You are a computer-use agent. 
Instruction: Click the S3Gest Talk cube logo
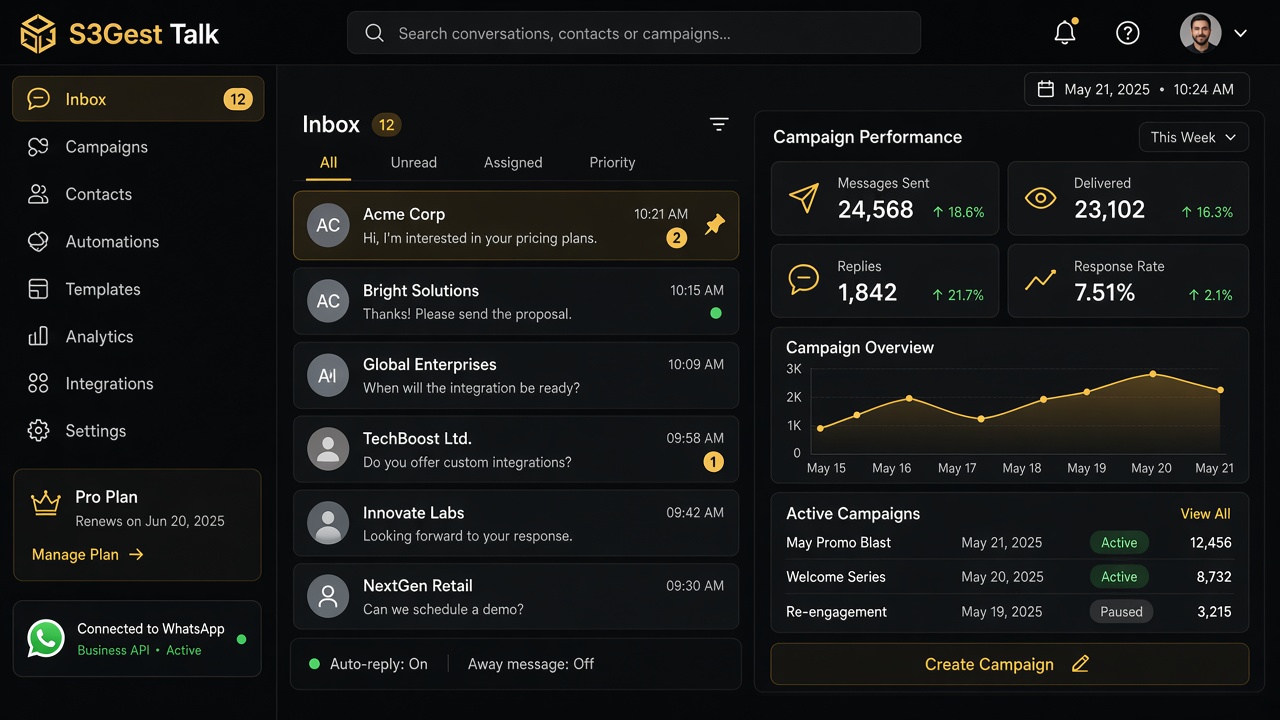tap(38, 34)
